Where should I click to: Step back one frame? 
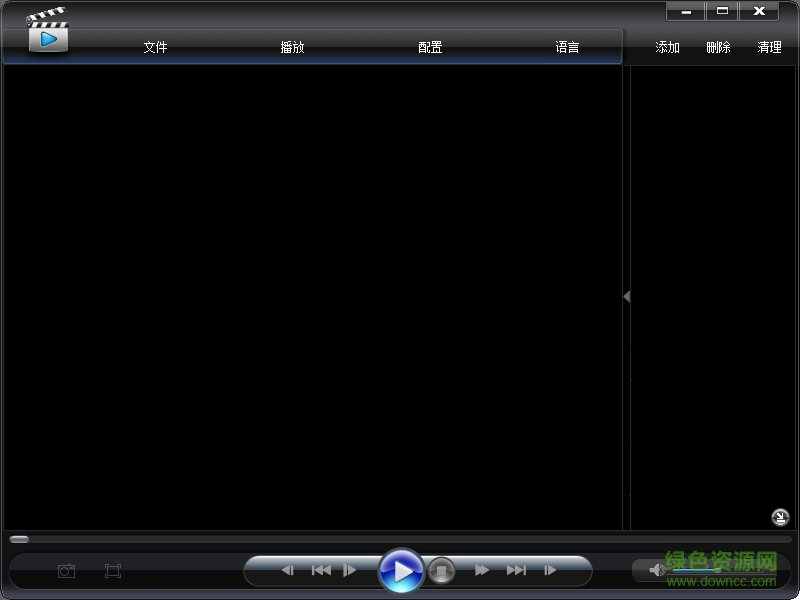(288, 569)
